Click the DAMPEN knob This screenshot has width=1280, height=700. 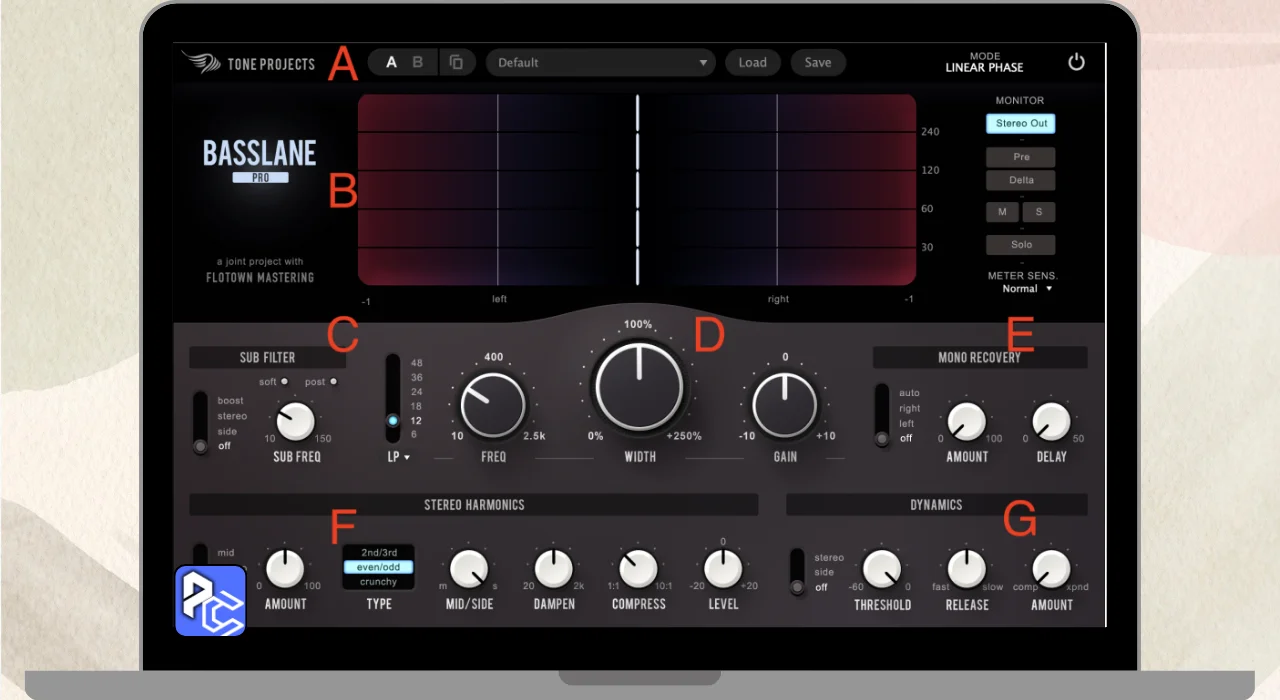click(x=553, y=568)
